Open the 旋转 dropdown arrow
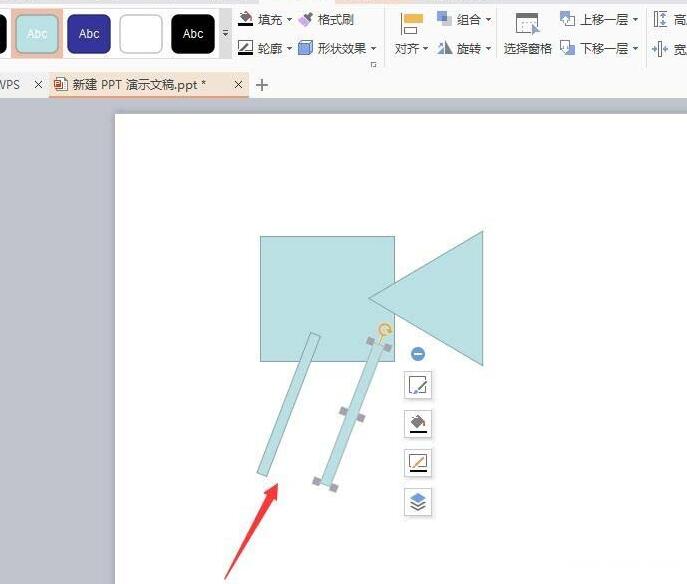 tap(488, 48)
